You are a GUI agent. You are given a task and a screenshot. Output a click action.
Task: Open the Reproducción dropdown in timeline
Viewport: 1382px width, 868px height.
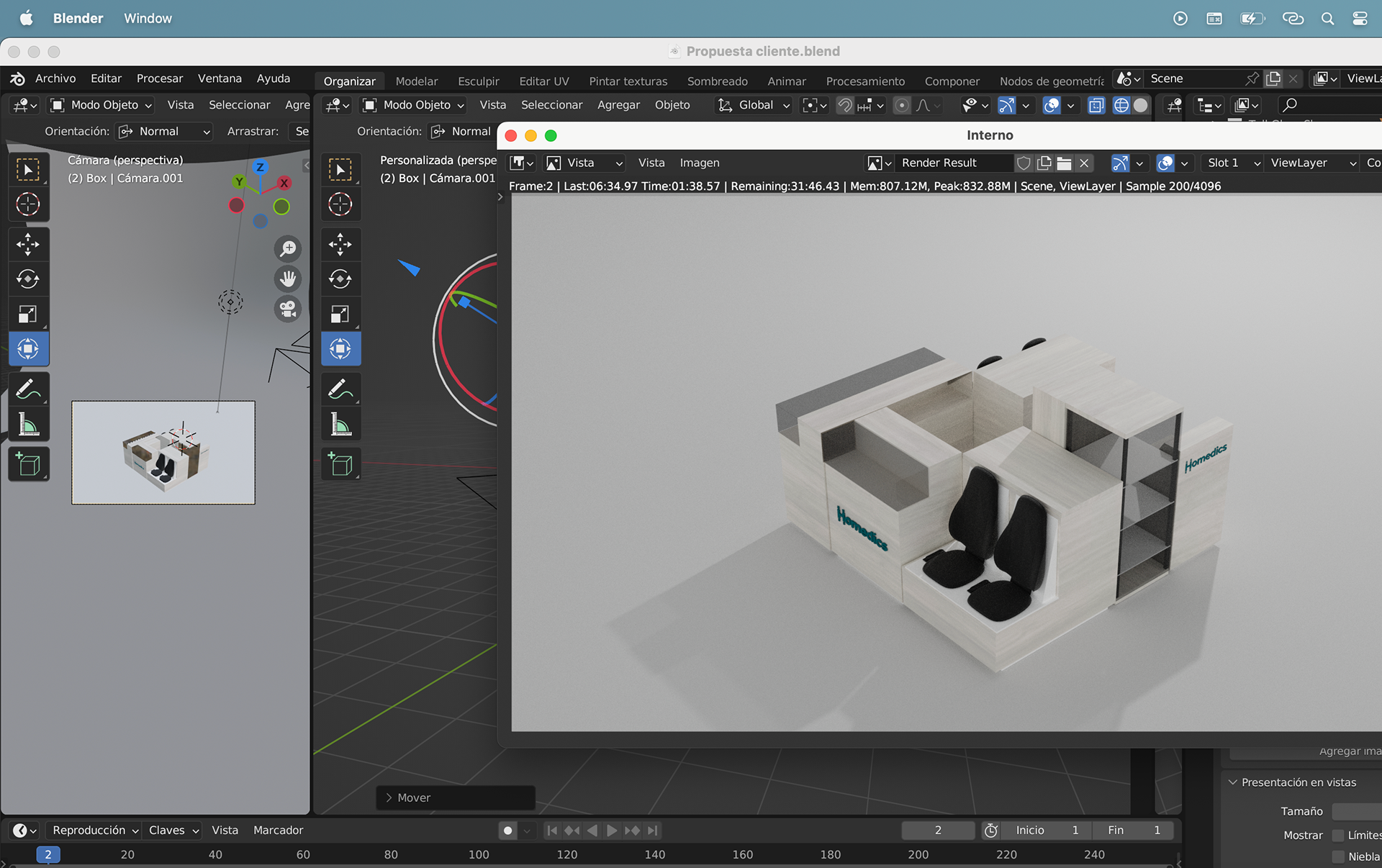click(x=95, y=831)
